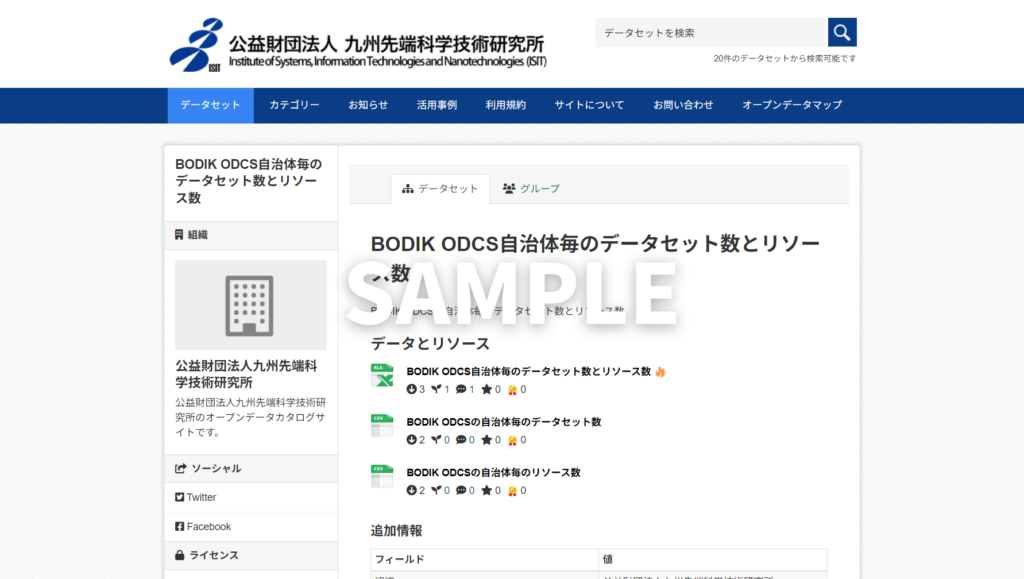Click the 組織 section header in sidebar
1024x579 pixels.
click(x=251, y=235)
